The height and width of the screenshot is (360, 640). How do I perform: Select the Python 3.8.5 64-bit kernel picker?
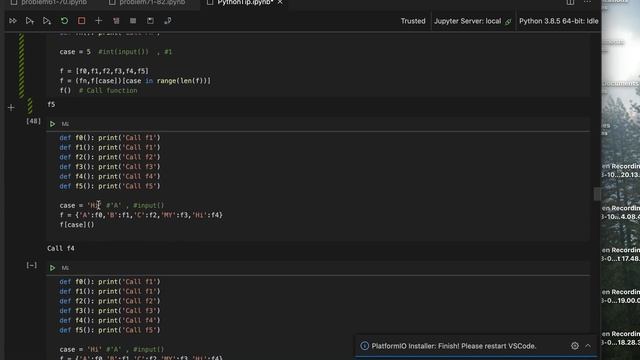[x=558, y=21]
